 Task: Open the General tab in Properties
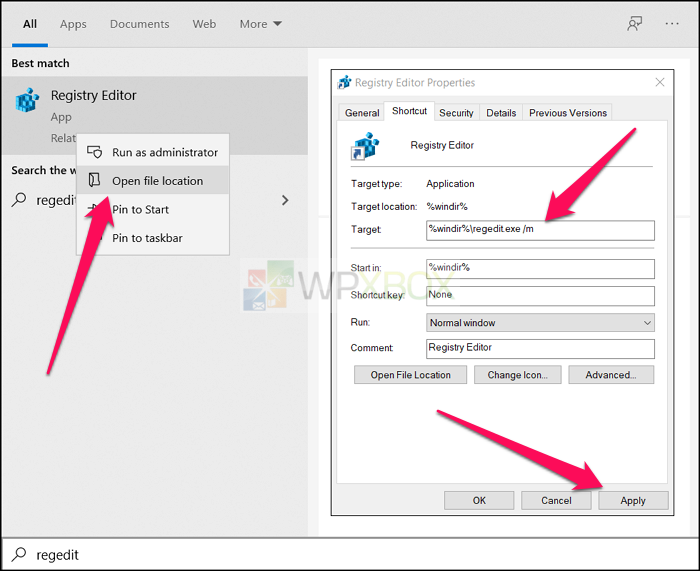[x=362, y=113]
